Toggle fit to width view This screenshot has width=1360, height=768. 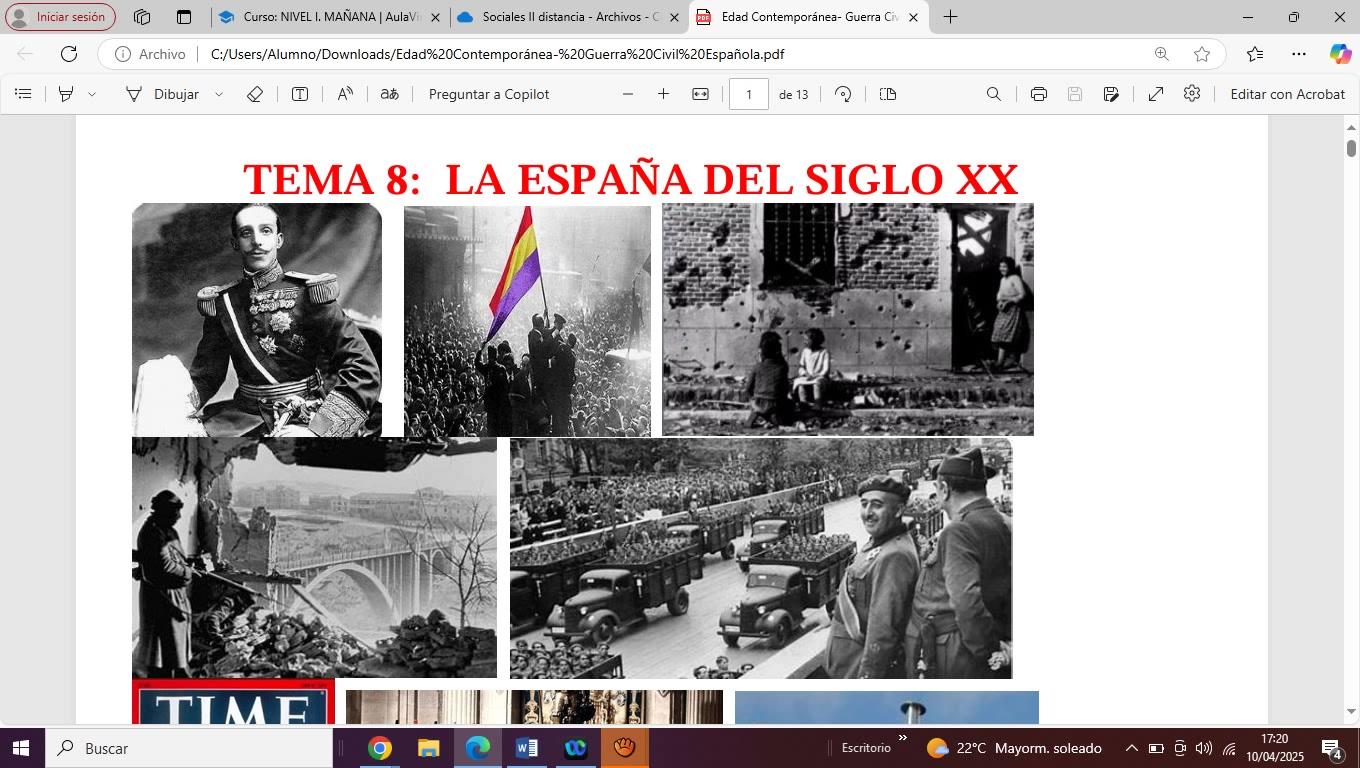[x=700, y=94]
